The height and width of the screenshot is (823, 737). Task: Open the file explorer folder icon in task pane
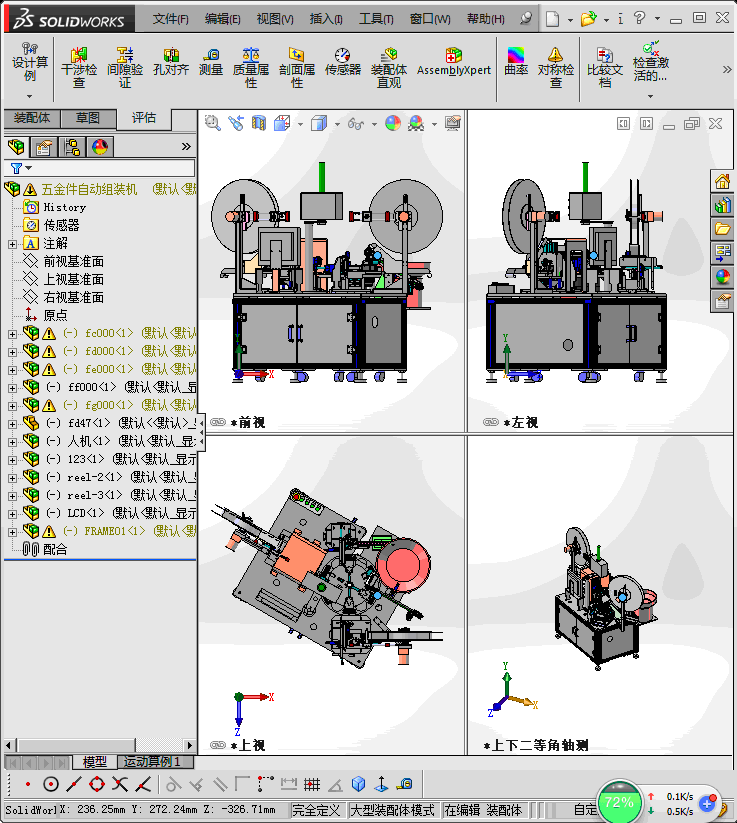722,229
